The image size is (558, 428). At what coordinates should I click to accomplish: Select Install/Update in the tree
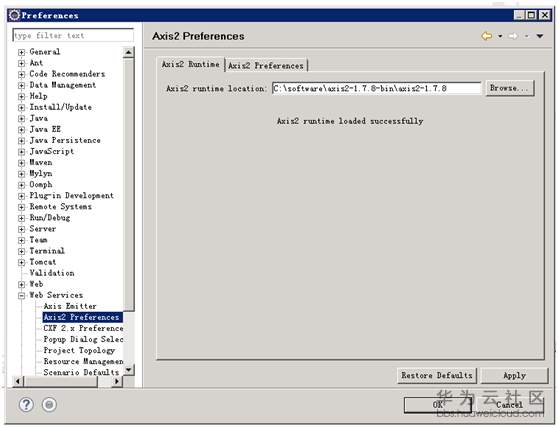[60, 107]
